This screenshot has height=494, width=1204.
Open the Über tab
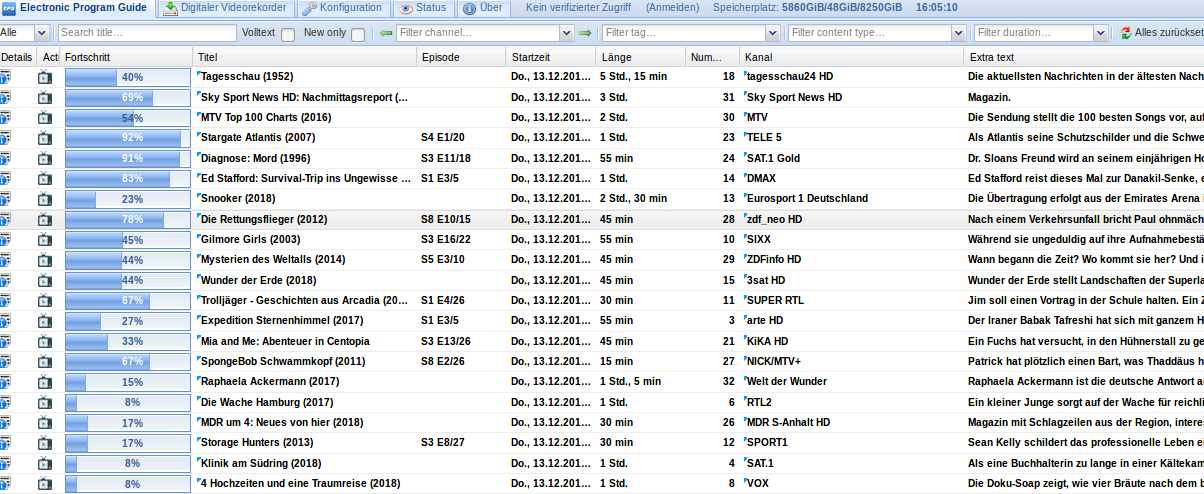tap(483, 8)
